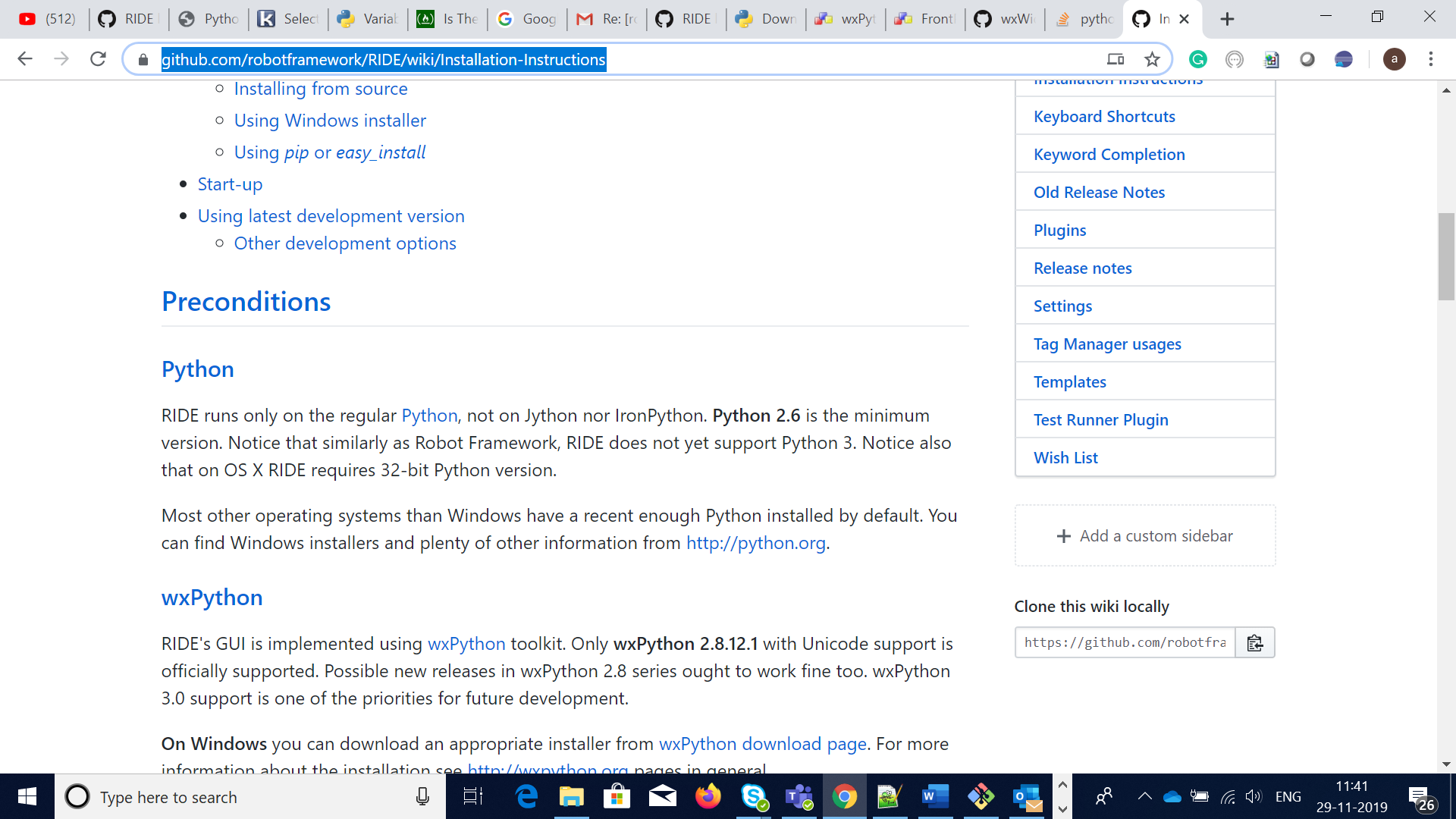Viewport: 1456px width, 819px height.
Task: Open the Templates wiki page
Action: (x=1069, y=381)
